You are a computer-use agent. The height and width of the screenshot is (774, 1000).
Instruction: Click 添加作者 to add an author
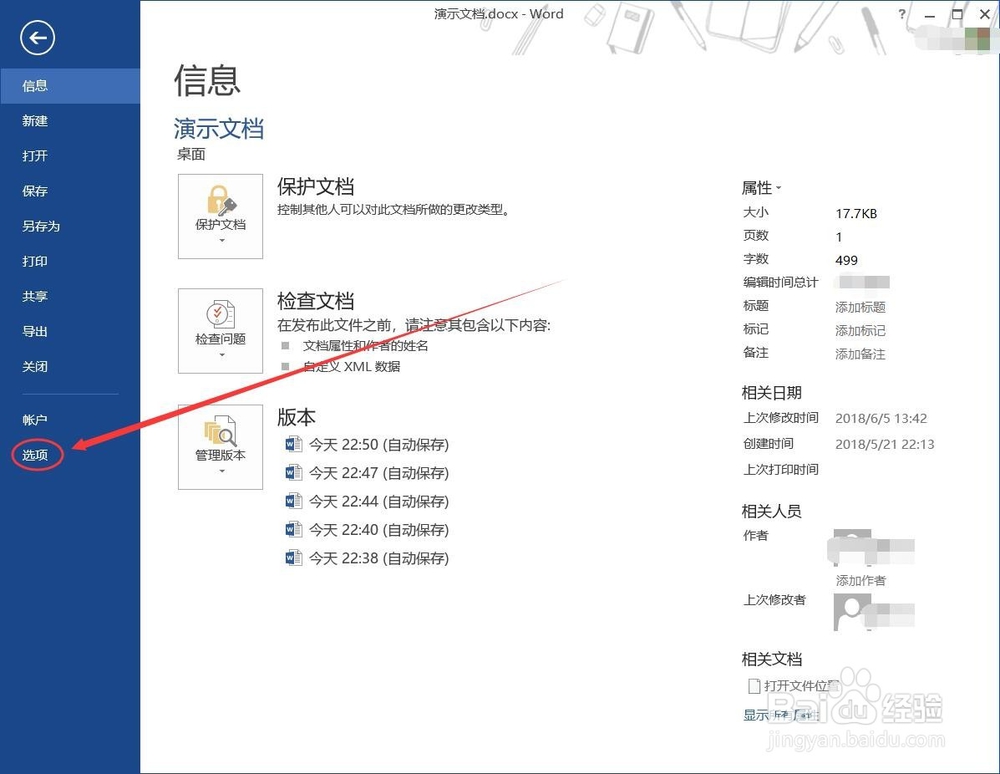point(861,580)
